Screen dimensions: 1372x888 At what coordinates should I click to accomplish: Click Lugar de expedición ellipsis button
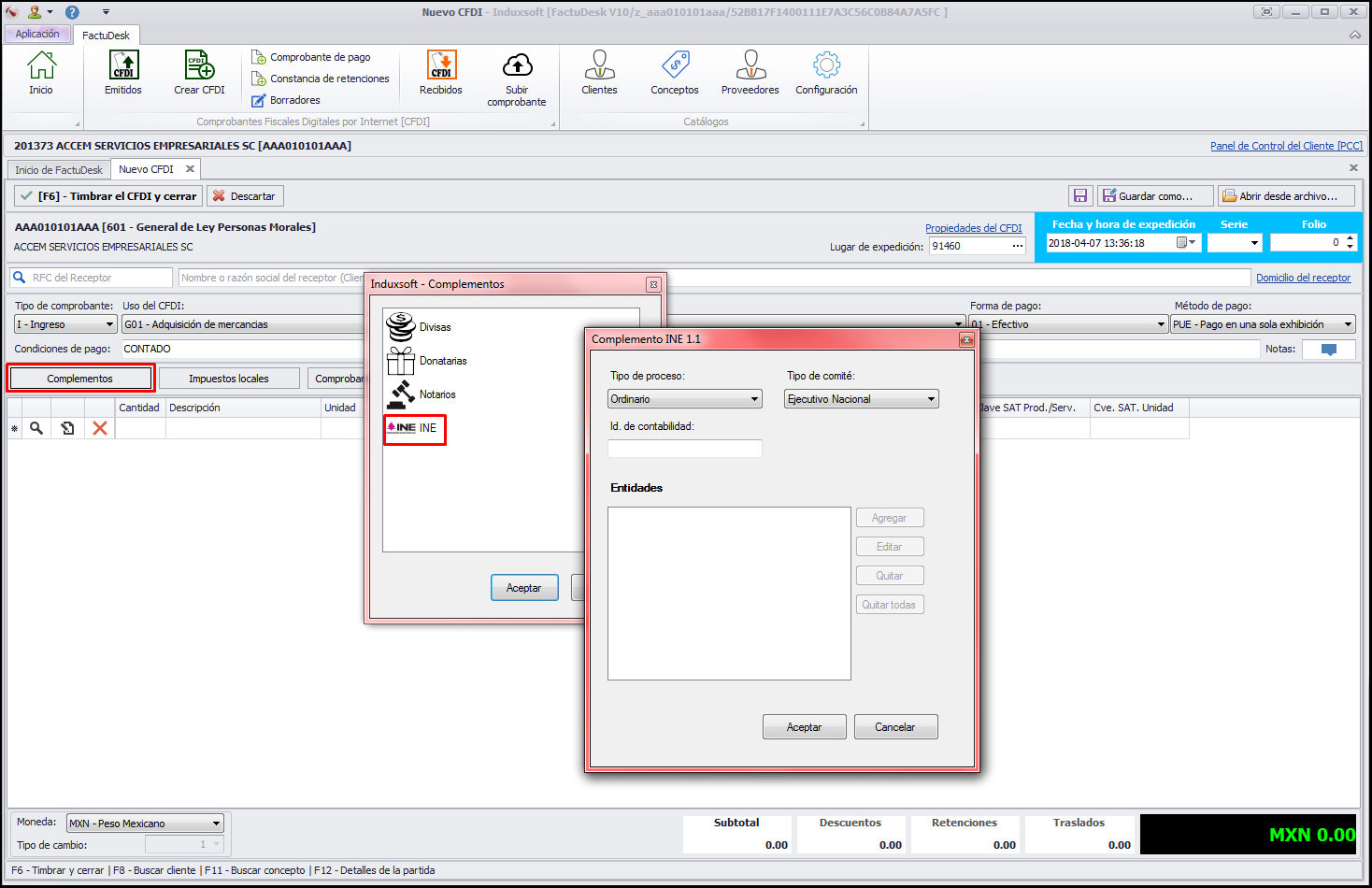click(1018, 246)
